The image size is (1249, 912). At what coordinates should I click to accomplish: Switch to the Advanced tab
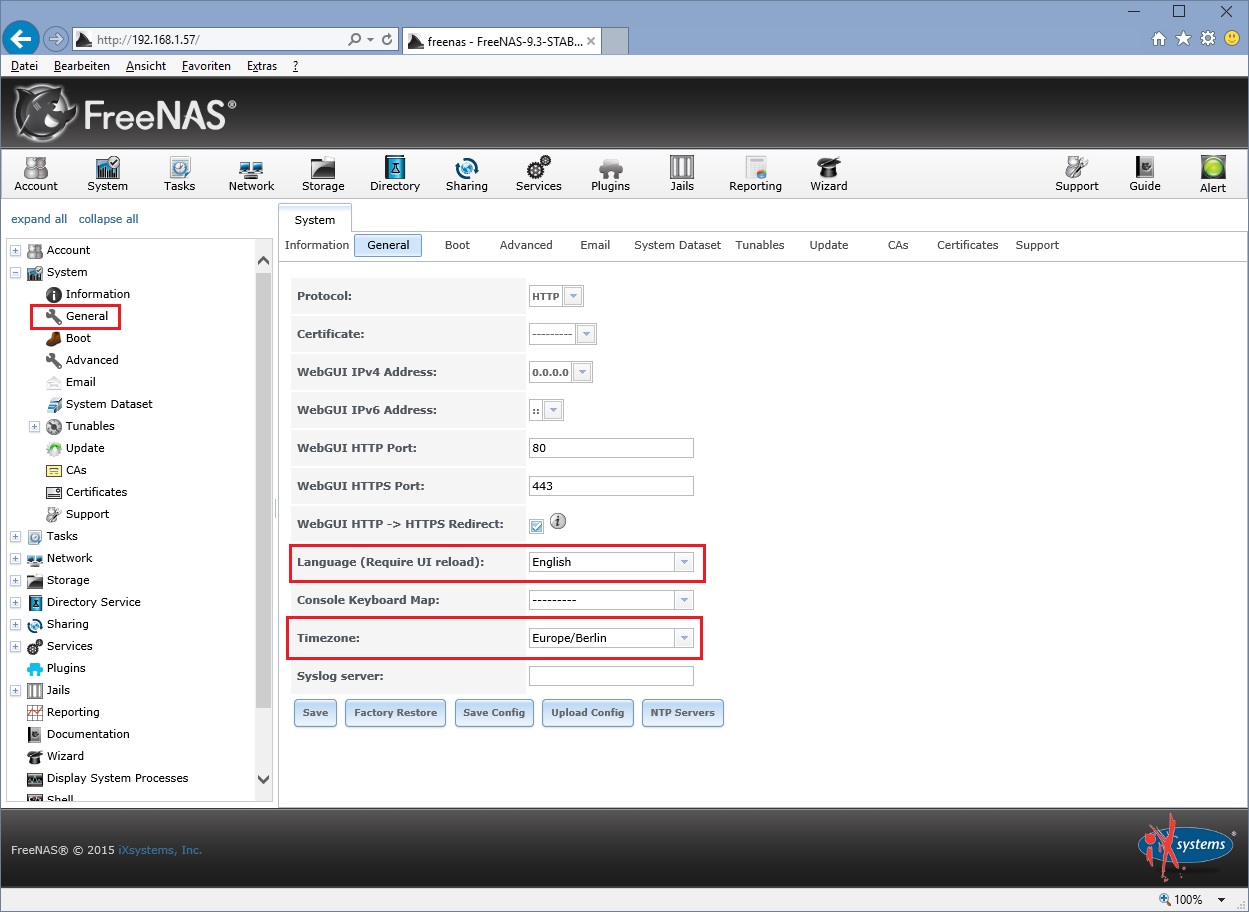[x=526, y=245]
